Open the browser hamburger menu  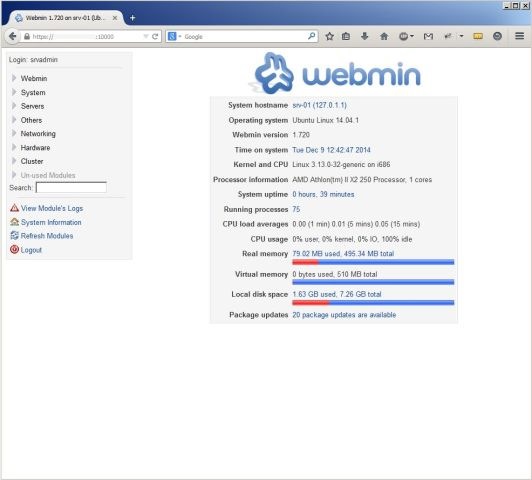pos(519,36)
